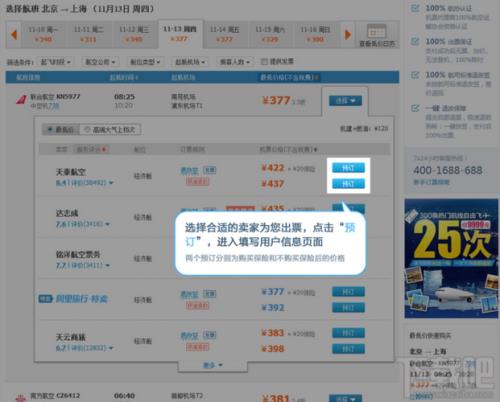
Task: Click the blue badge beside 阿里旅行·特卖
Action: pyautogui.click(x=46, y=299)
